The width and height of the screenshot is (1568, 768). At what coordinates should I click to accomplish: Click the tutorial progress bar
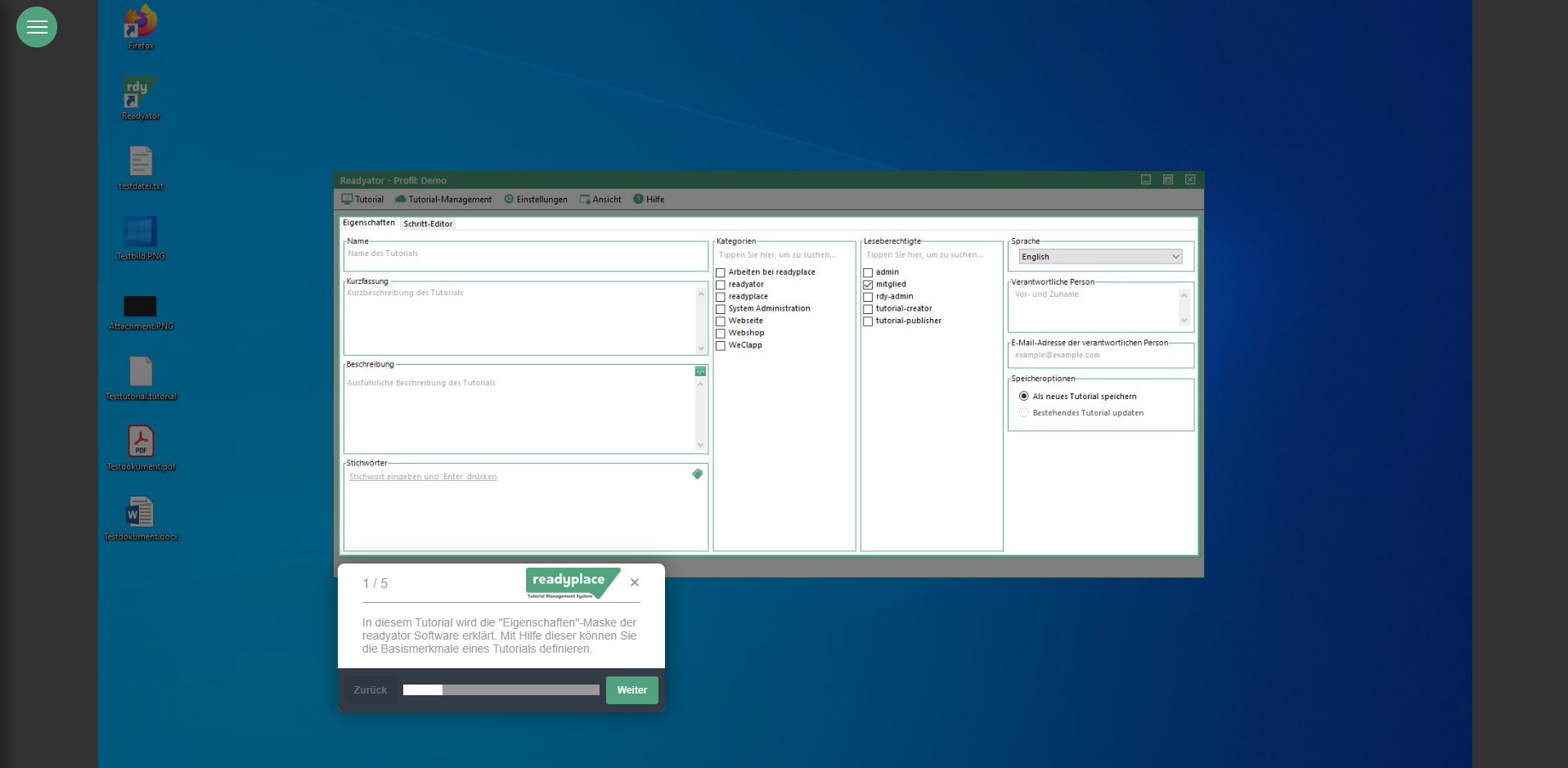point(501,690)
